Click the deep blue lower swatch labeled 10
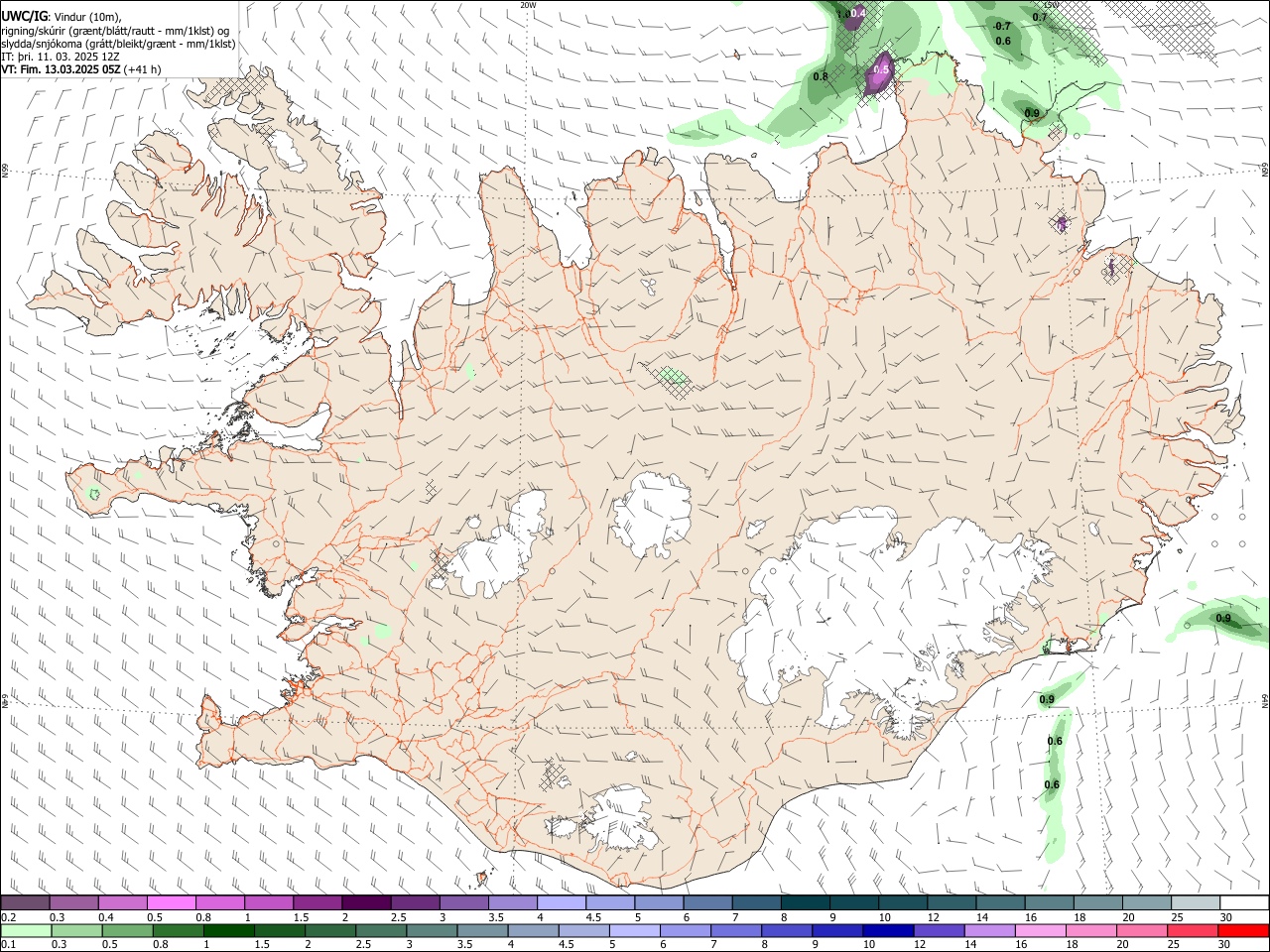Screen dimensions: 1270x952 pos(888,931)
